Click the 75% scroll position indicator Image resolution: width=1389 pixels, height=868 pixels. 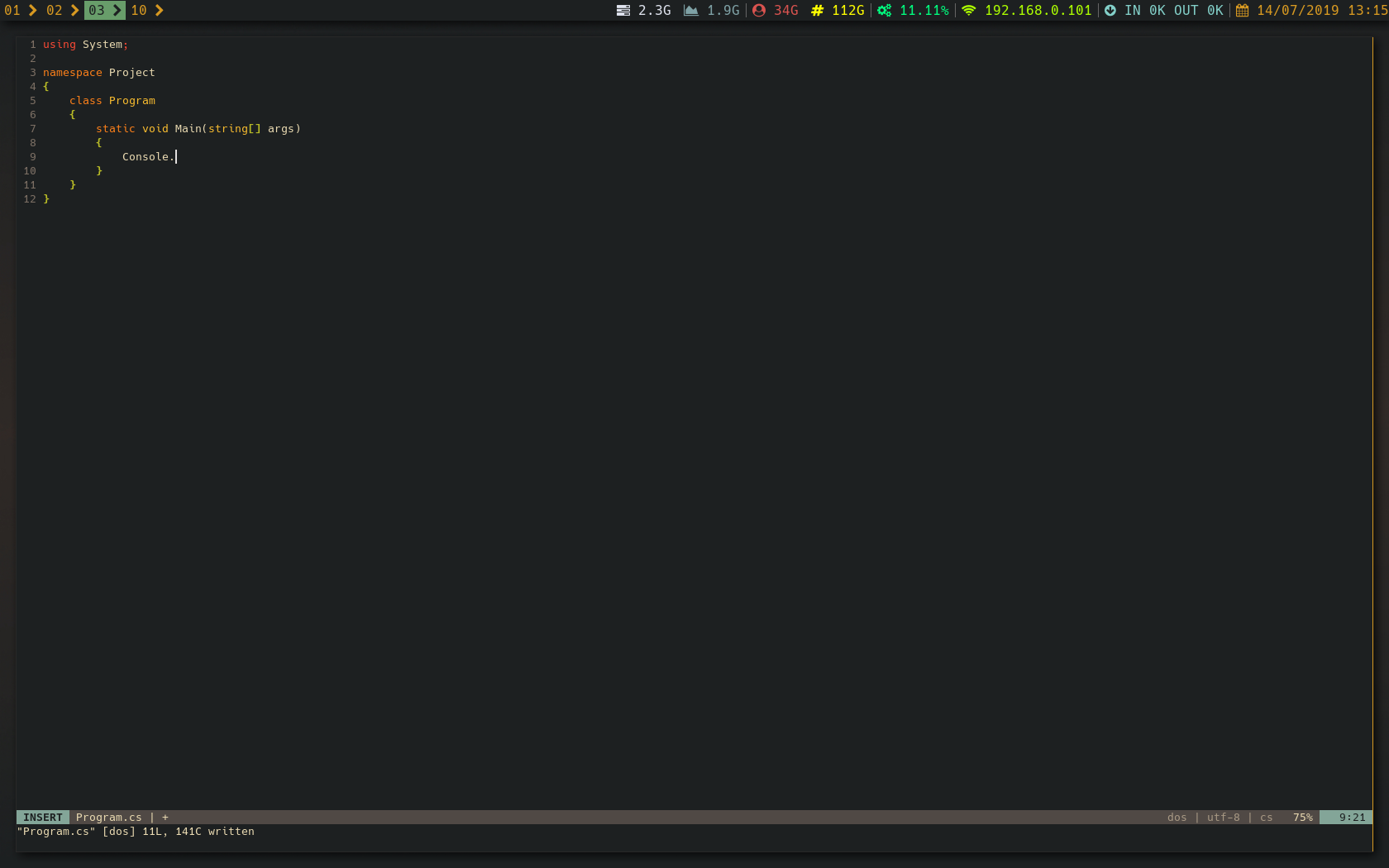pos(1302,817)
